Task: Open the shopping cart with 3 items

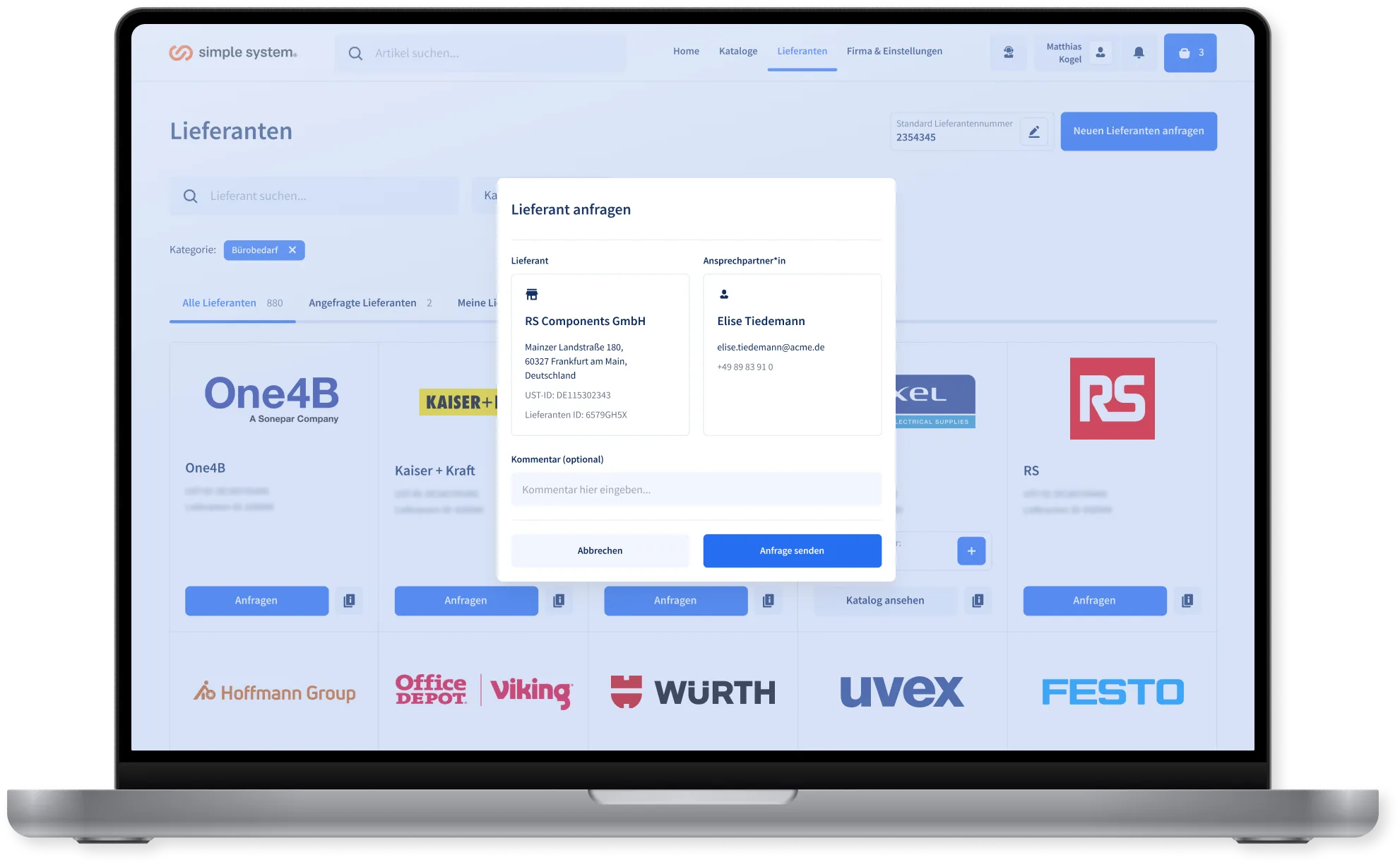Action: (x=1190, y=52)
